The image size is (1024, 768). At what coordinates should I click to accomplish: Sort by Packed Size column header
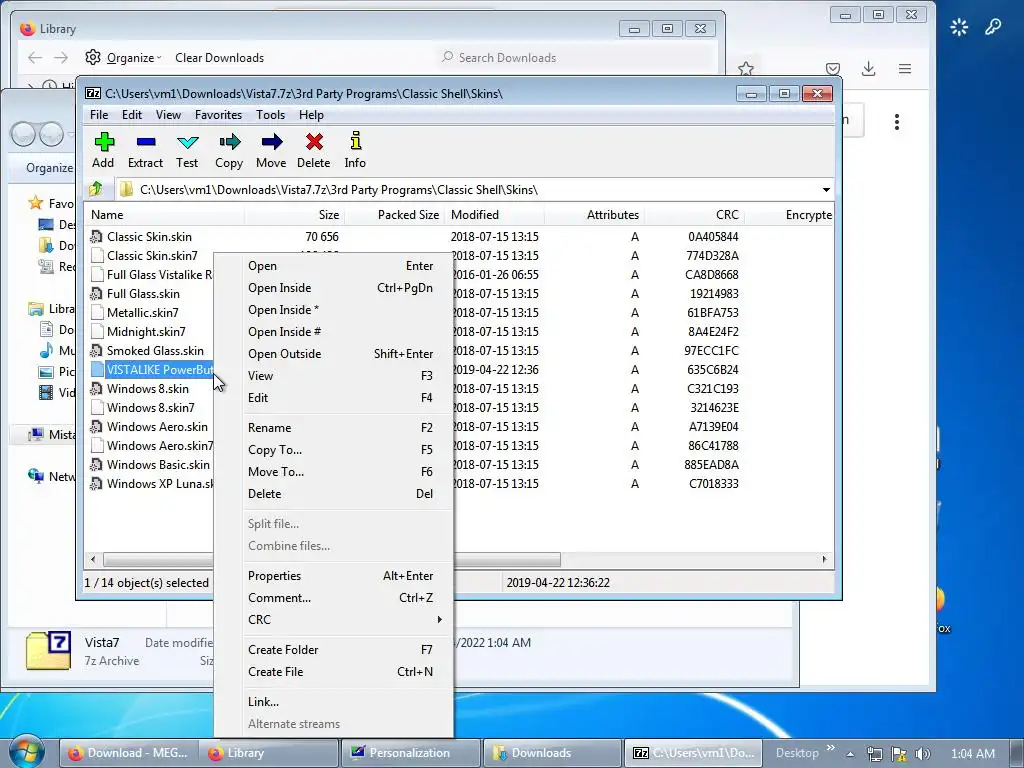(394, 215)
